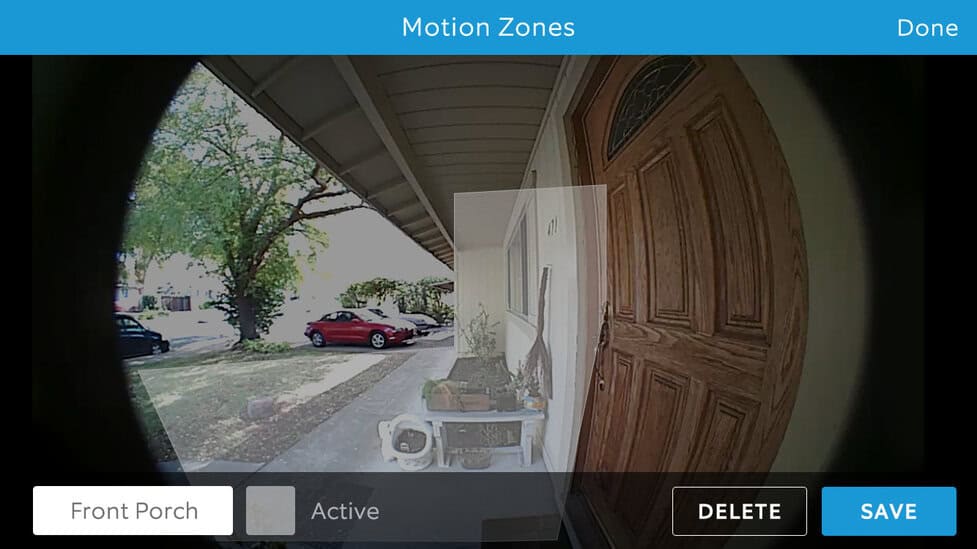Save the motion zone with SAVE
Viewport: 977px width, 549px height.
point(889,511)
